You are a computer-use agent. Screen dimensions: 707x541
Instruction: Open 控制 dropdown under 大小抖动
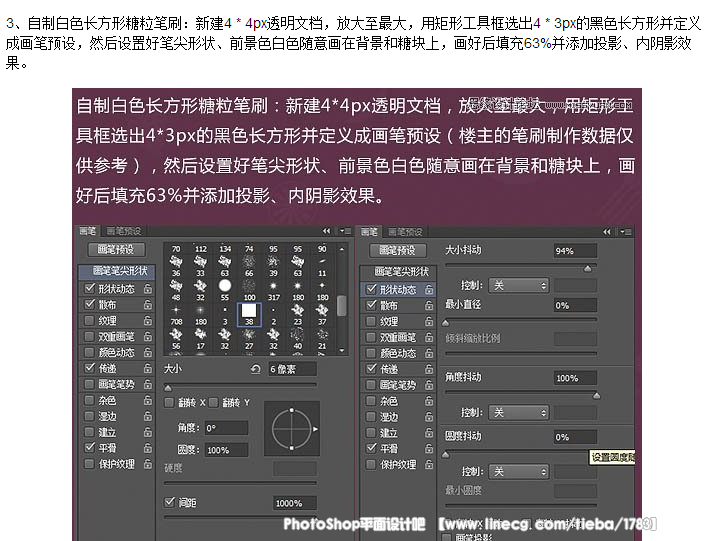(519, 285)
